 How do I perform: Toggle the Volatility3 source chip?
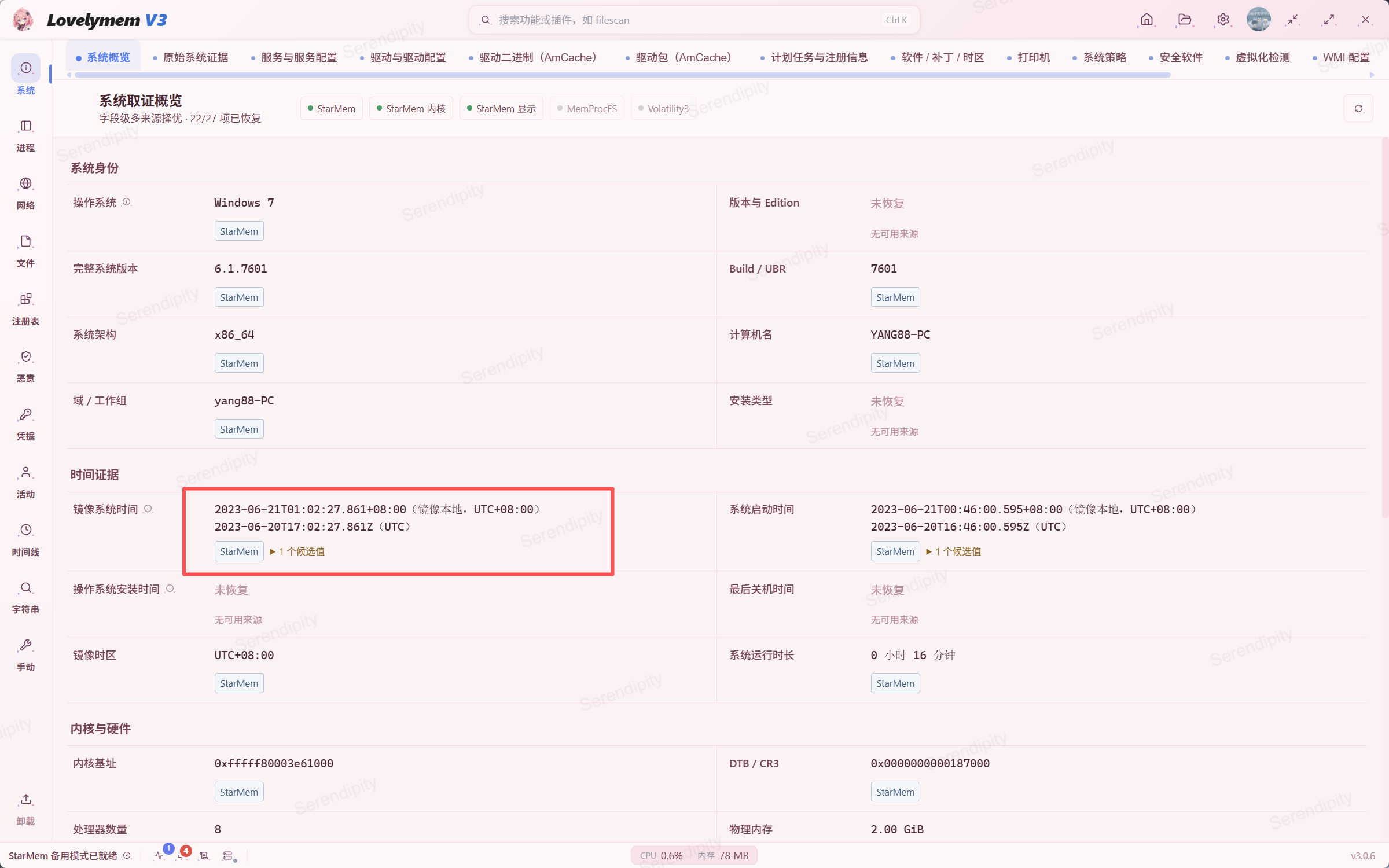[663, 108]
